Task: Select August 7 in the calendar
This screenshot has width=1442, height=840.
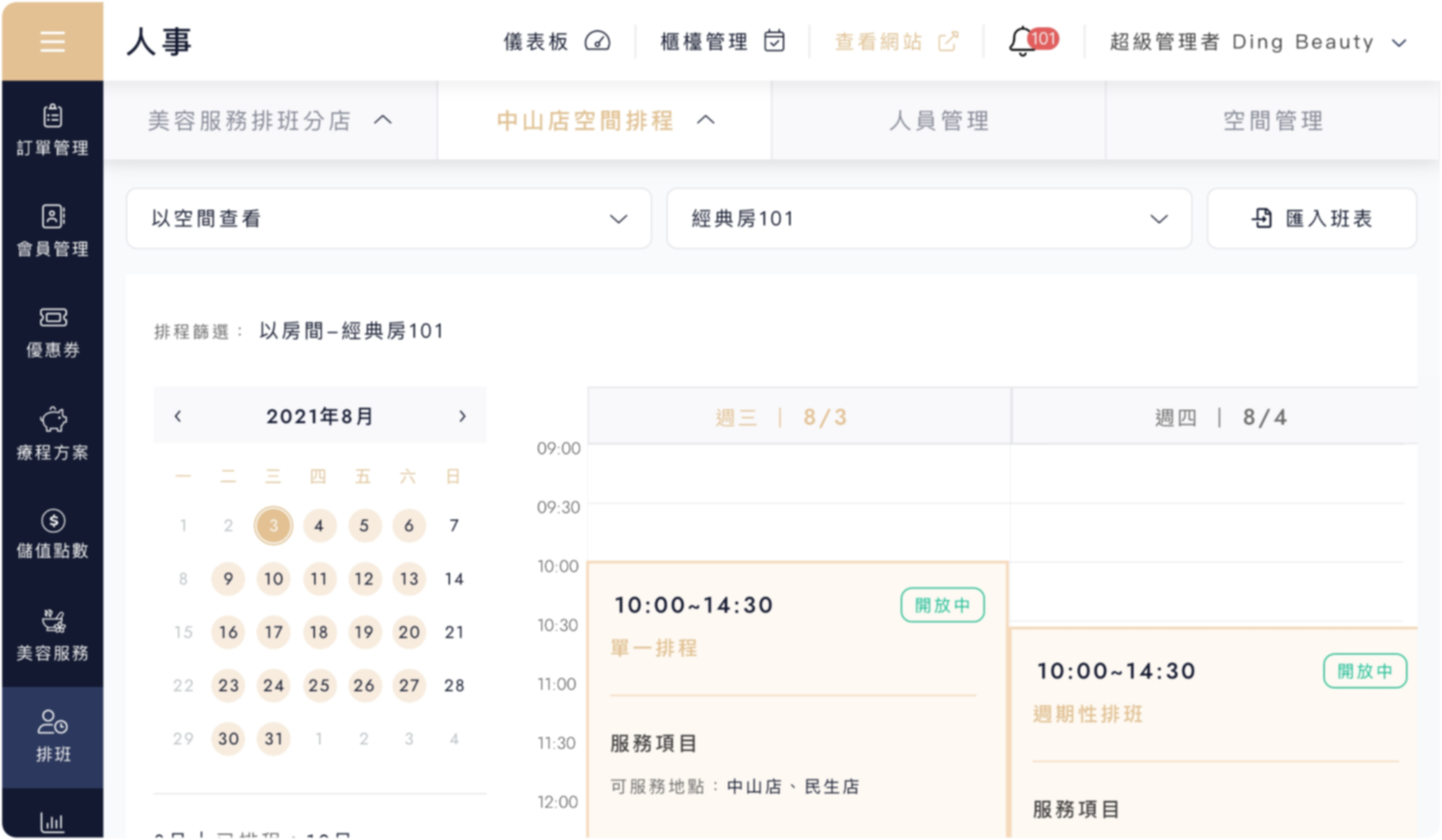Action: [454, 525]
